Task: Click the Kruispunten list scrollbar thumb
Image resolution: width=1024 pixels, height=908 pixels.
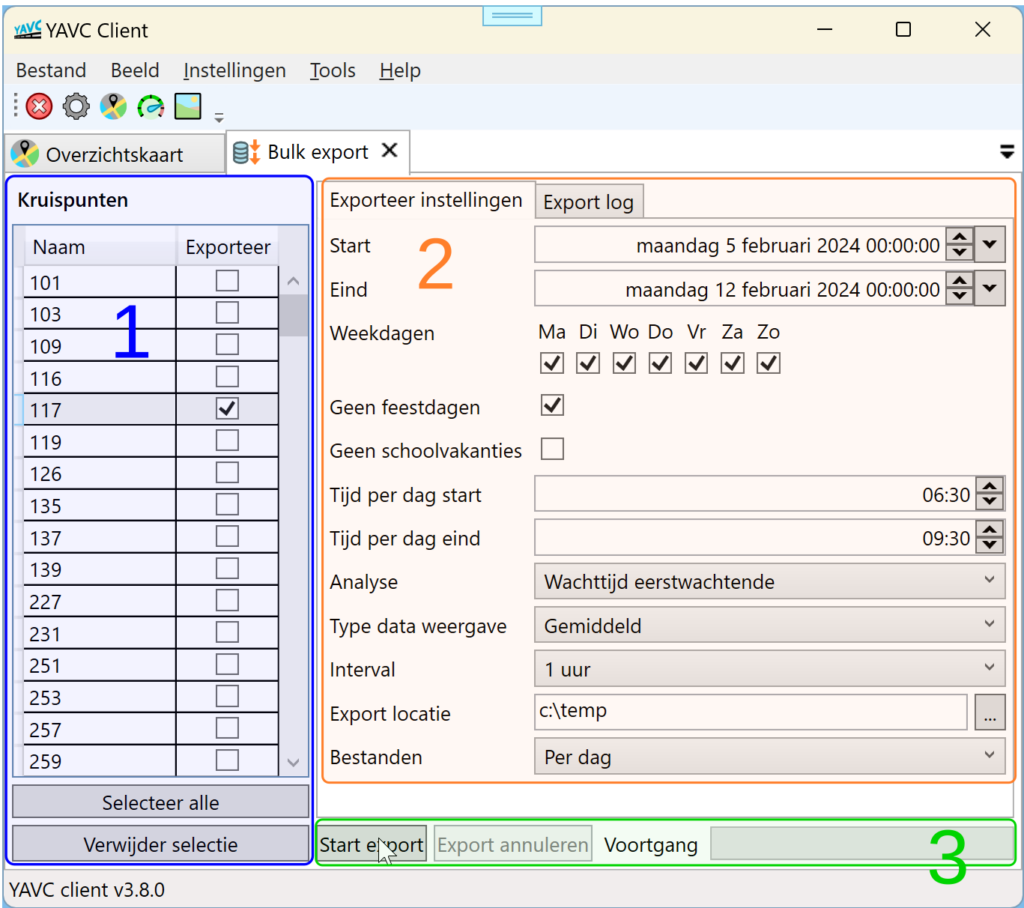Action: click(293, 316)
